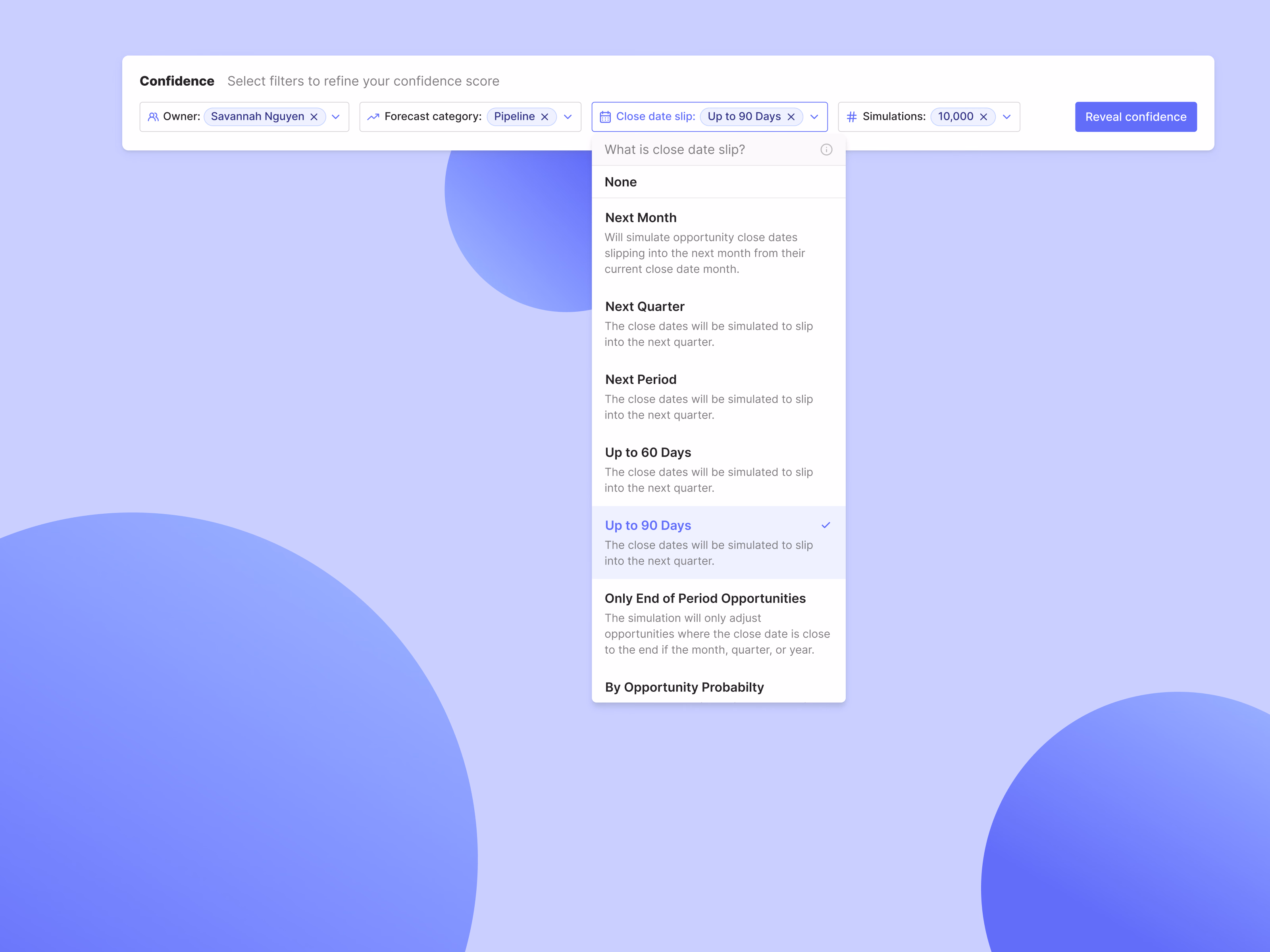Image resolution: width=1270 pixels, height=952 pixels.
Task: Click the Owner people icon
Action: 153,117
